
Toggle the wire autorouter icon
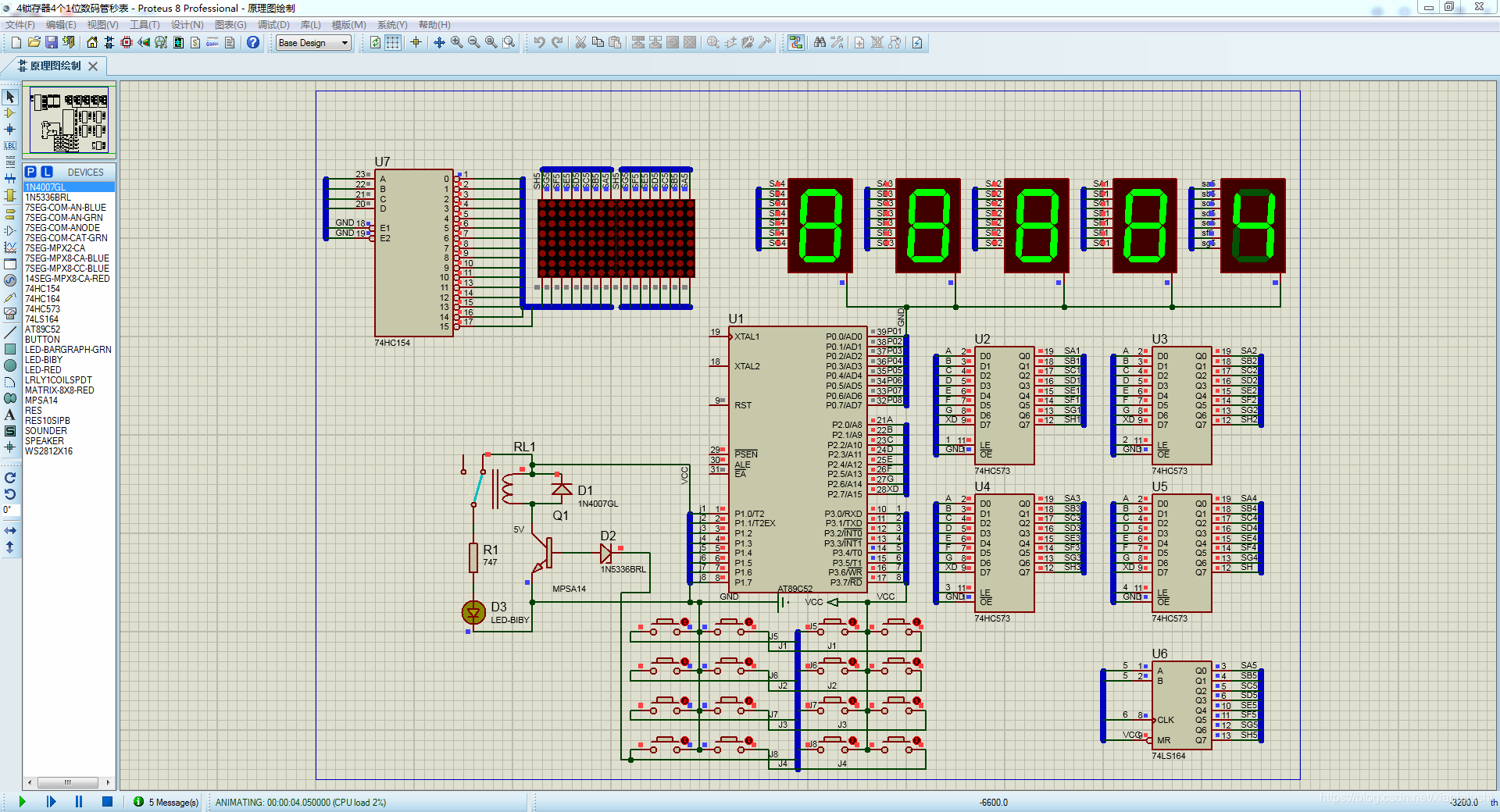click(796, 42)
